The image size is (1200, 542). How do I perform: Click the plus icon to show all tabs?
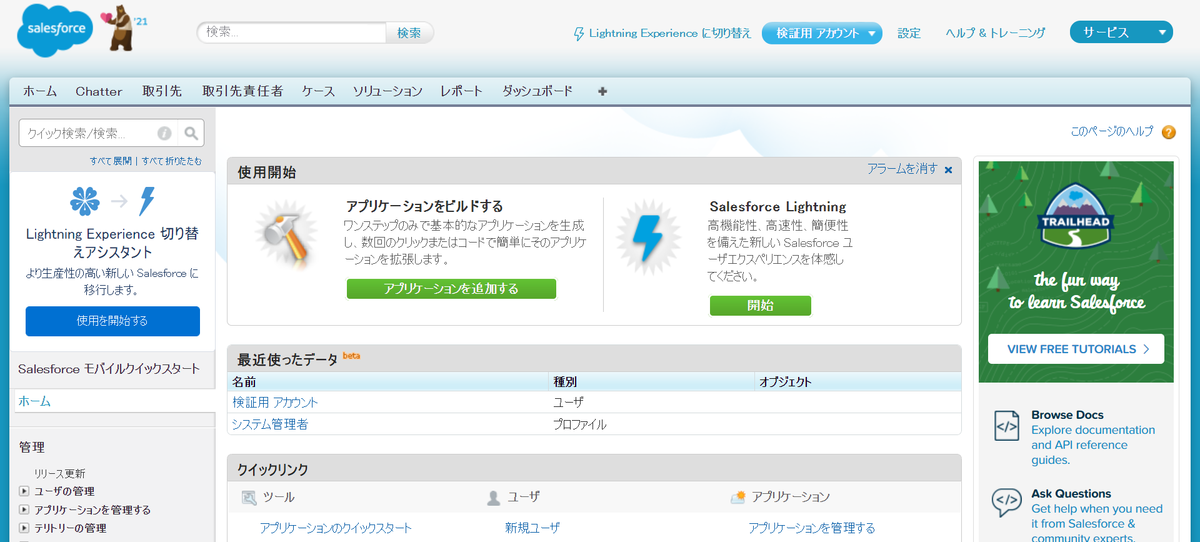coord(602,91)
